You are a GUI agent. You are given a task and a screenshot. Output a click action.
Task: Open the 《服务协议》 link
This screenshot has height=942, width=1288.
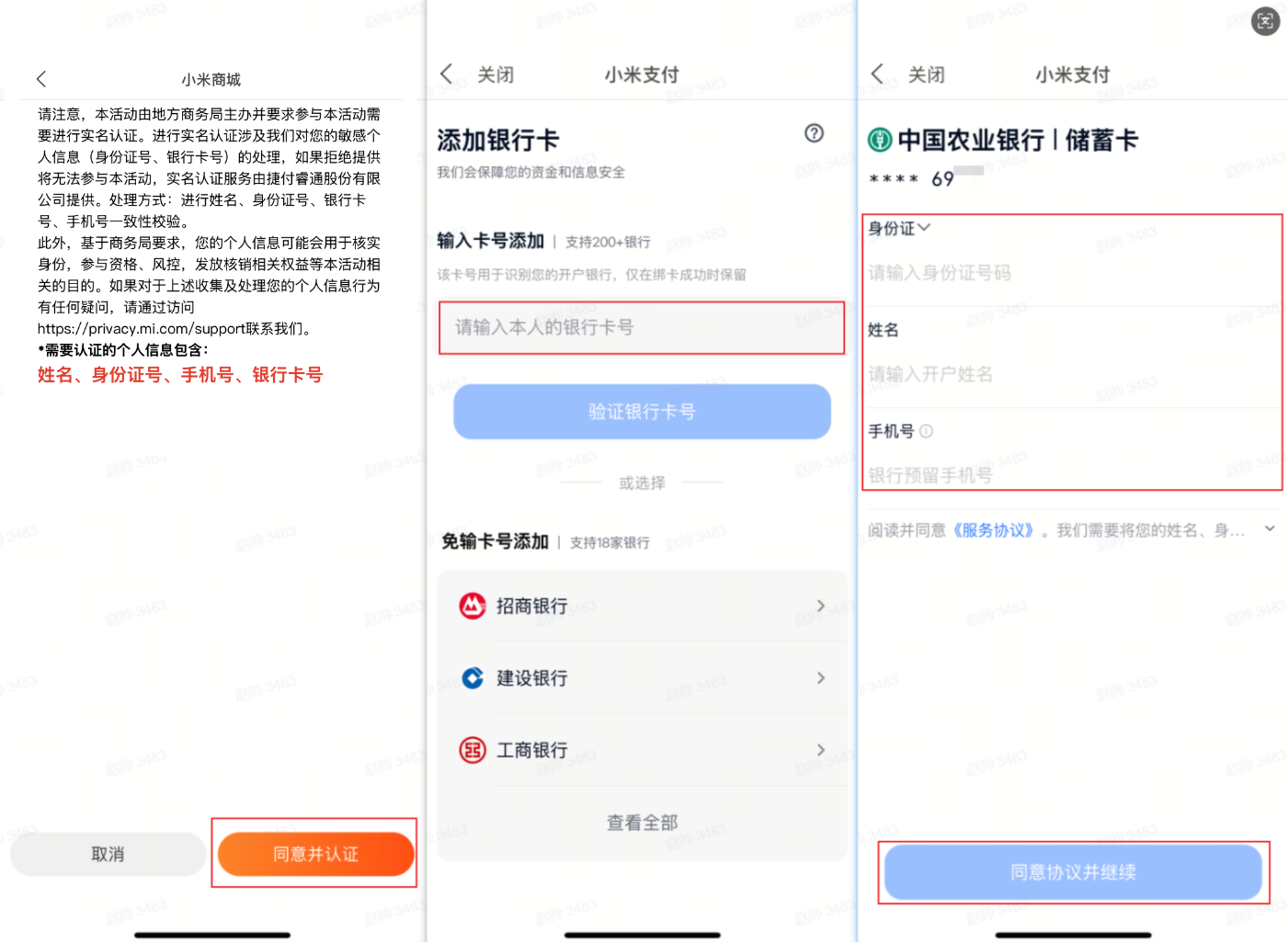coord(994,530)
